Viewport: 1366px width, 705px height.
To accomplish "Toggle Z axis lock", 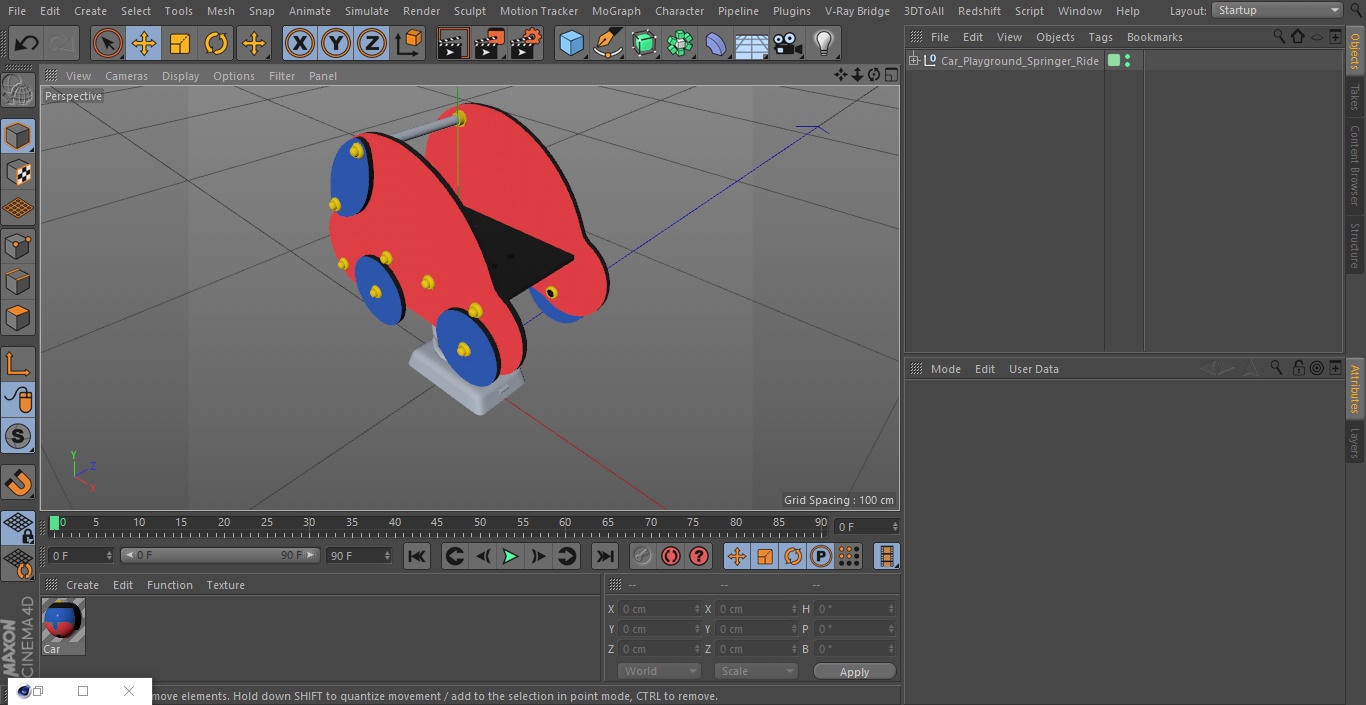I will click(372, 43).
